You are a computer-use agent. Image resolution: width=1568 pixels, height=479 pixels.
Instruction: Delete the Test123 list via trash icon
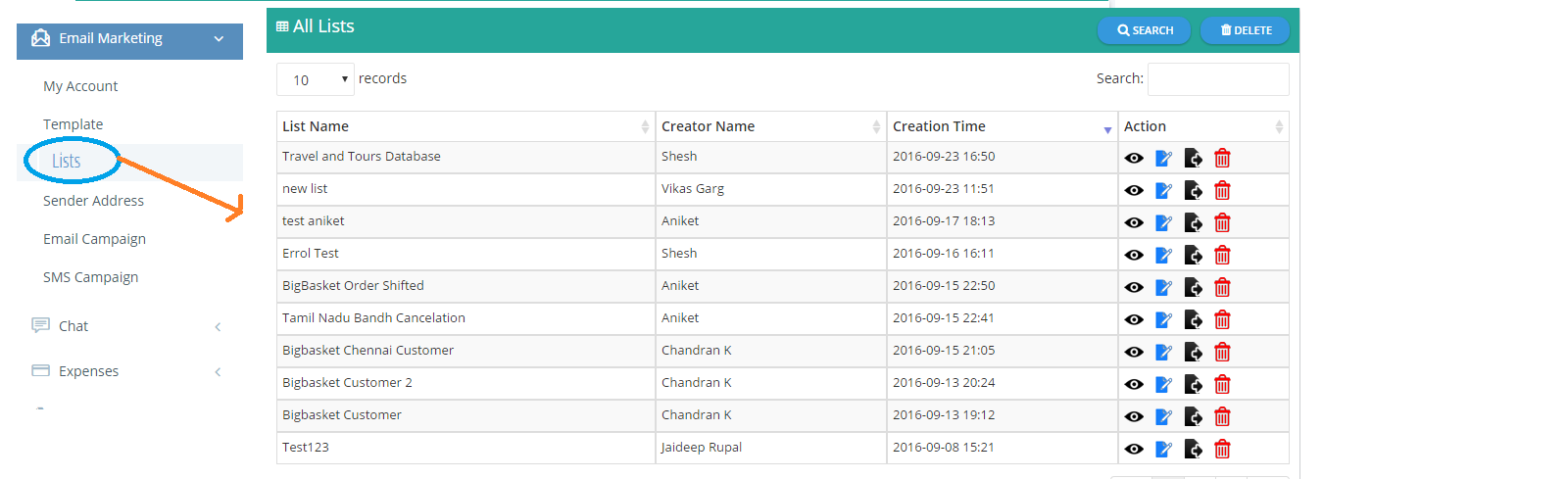(x=1222, y=449)
